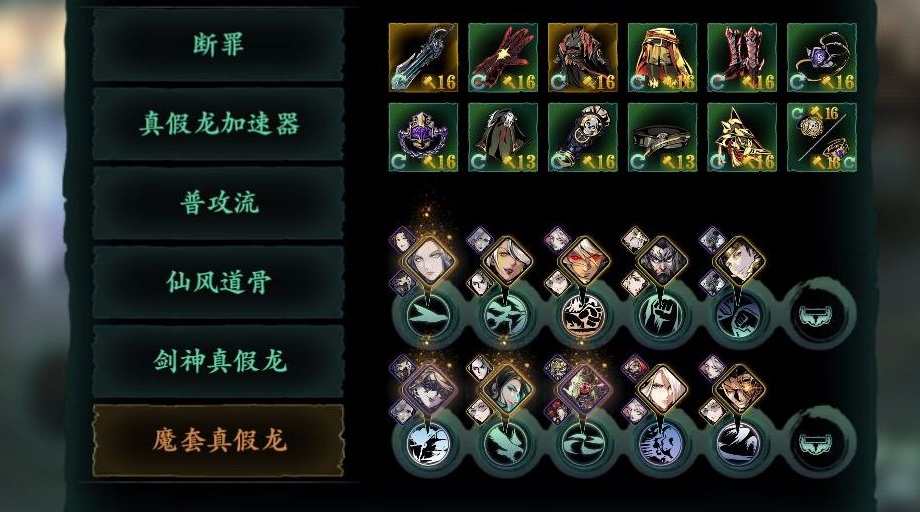
Task: Select the fist skill in first row
Action: (661, 317)
